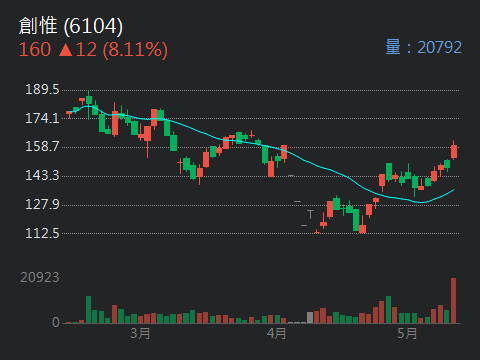Screen dimensions: 480x360
Task: Click the 143.3 price axis label
Action: [x=42, y=176]
